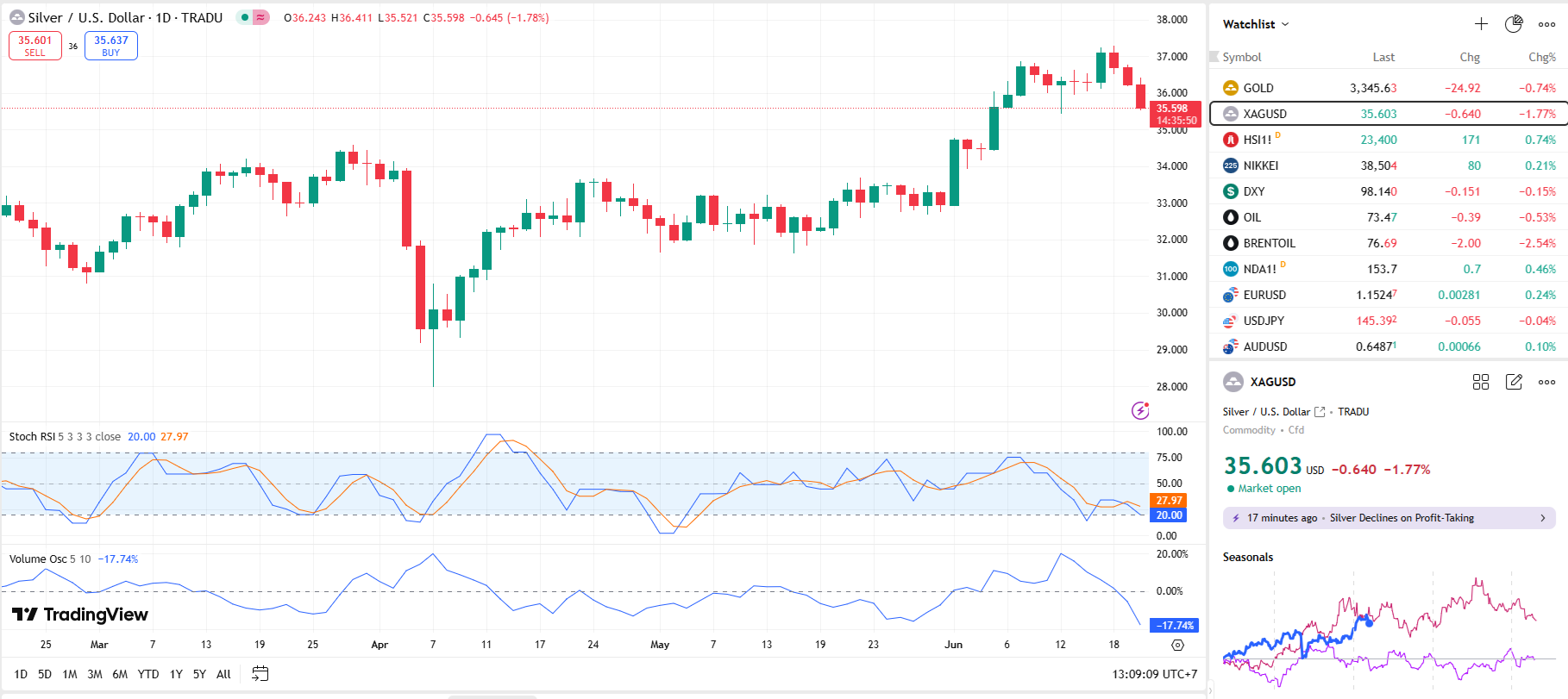Viewport: 1568px width, 699px height.
Task: Click the go-to-date calendar icon
Action: [260, 674]
